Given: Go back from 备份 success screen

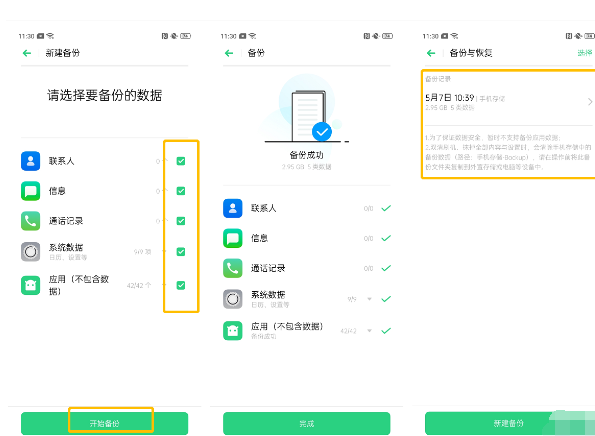Looking at the screenshot, I should point(229,53).
